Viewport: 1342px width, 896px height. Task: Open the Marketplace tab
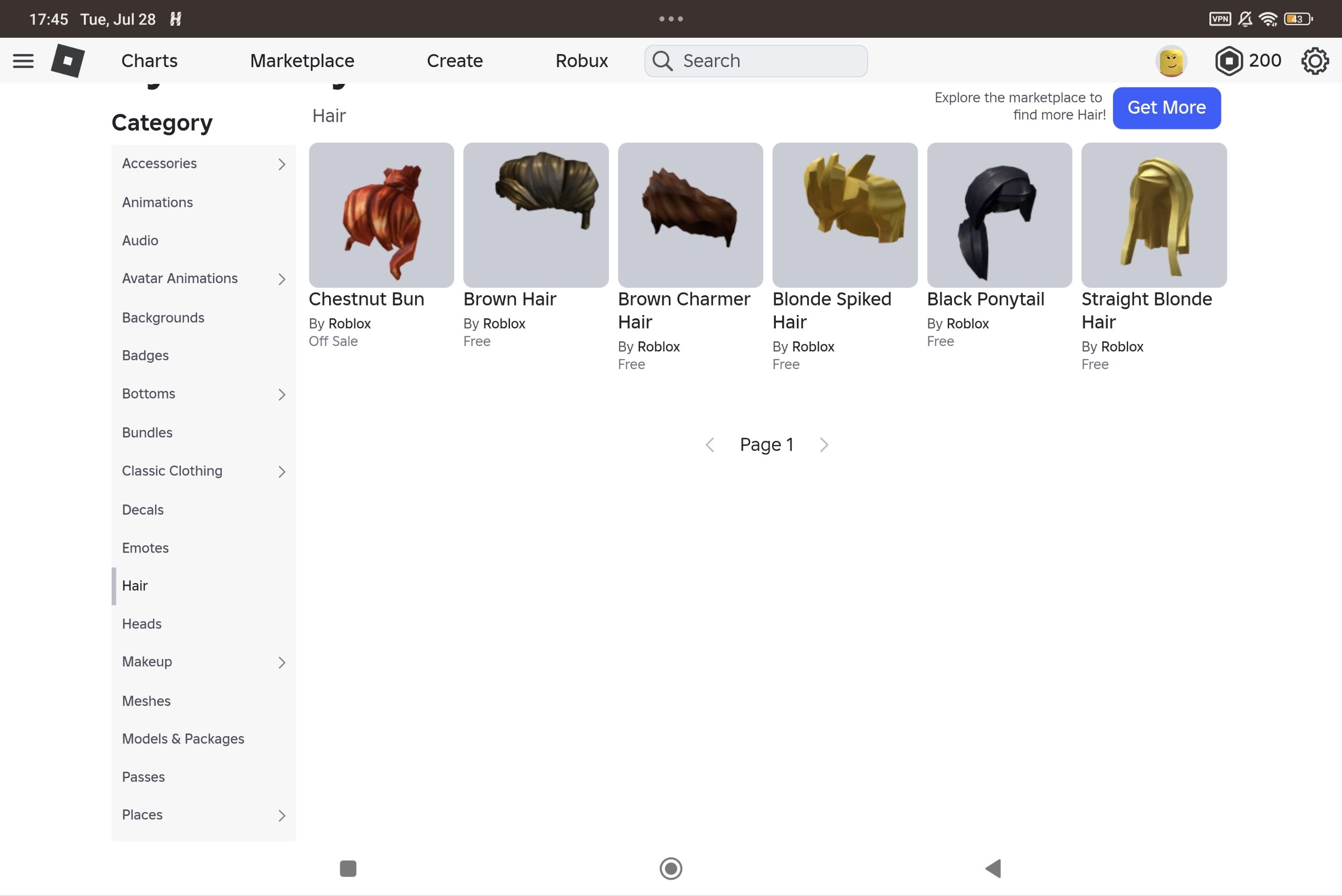(x=302, y=61)
